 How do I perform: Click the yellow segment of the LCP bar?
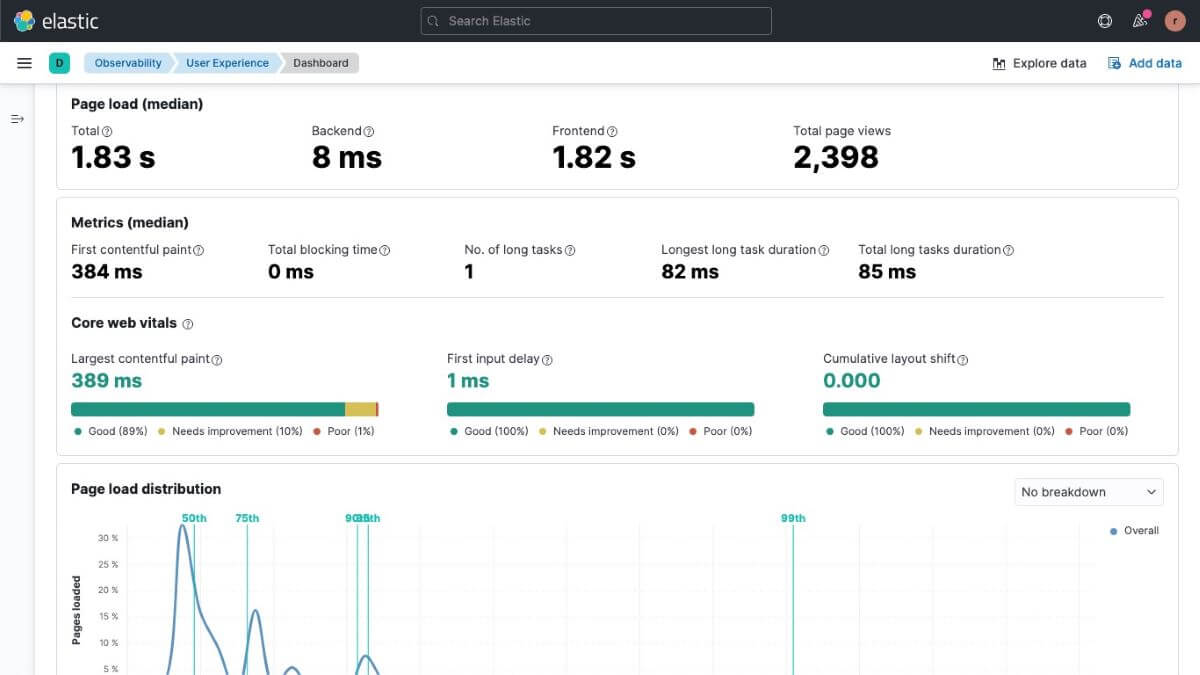(358, 409)
